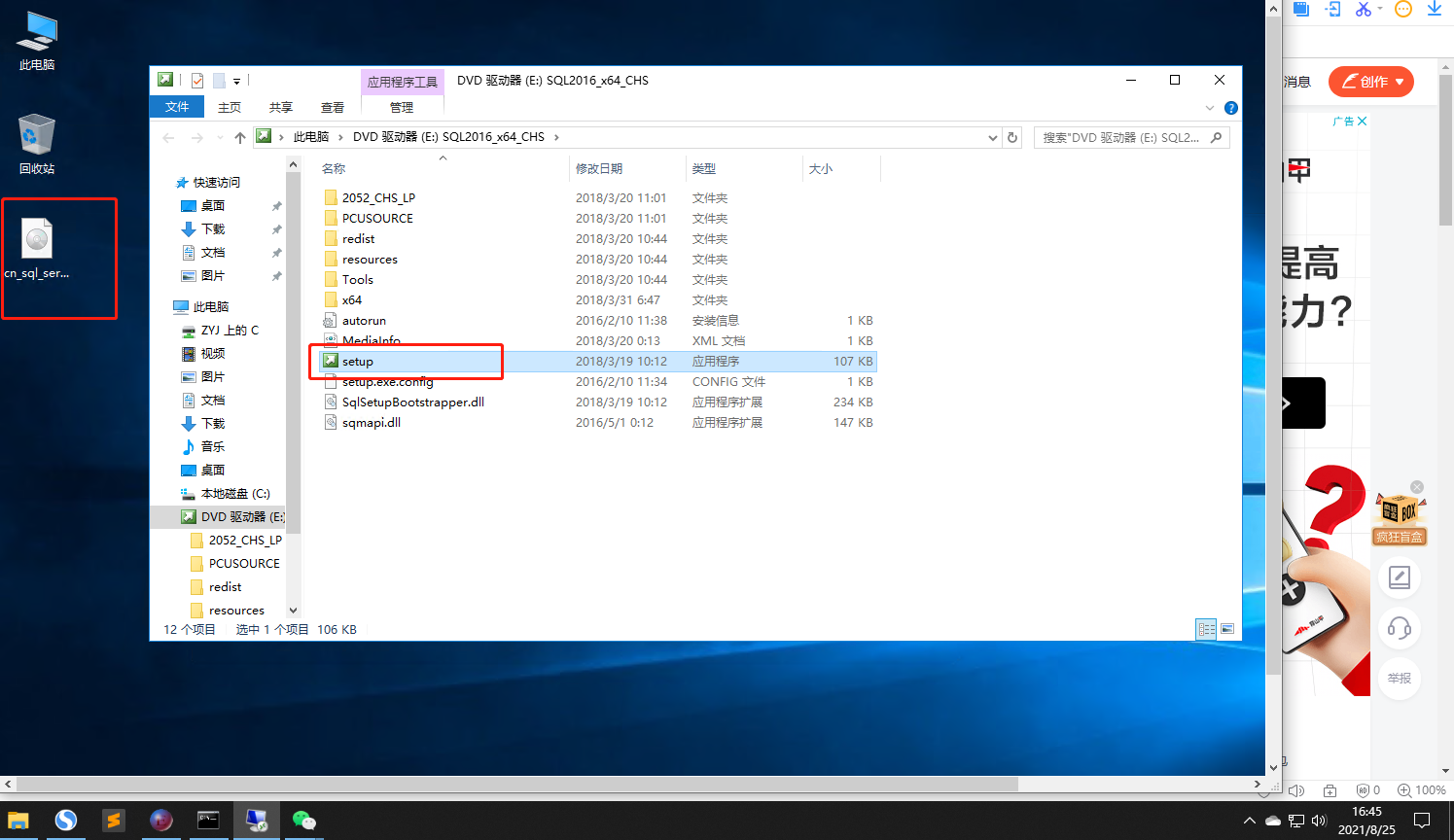Viewport: 1454px width, 840px height.
Task: Select the autorun setup information file
Action: 364,320
